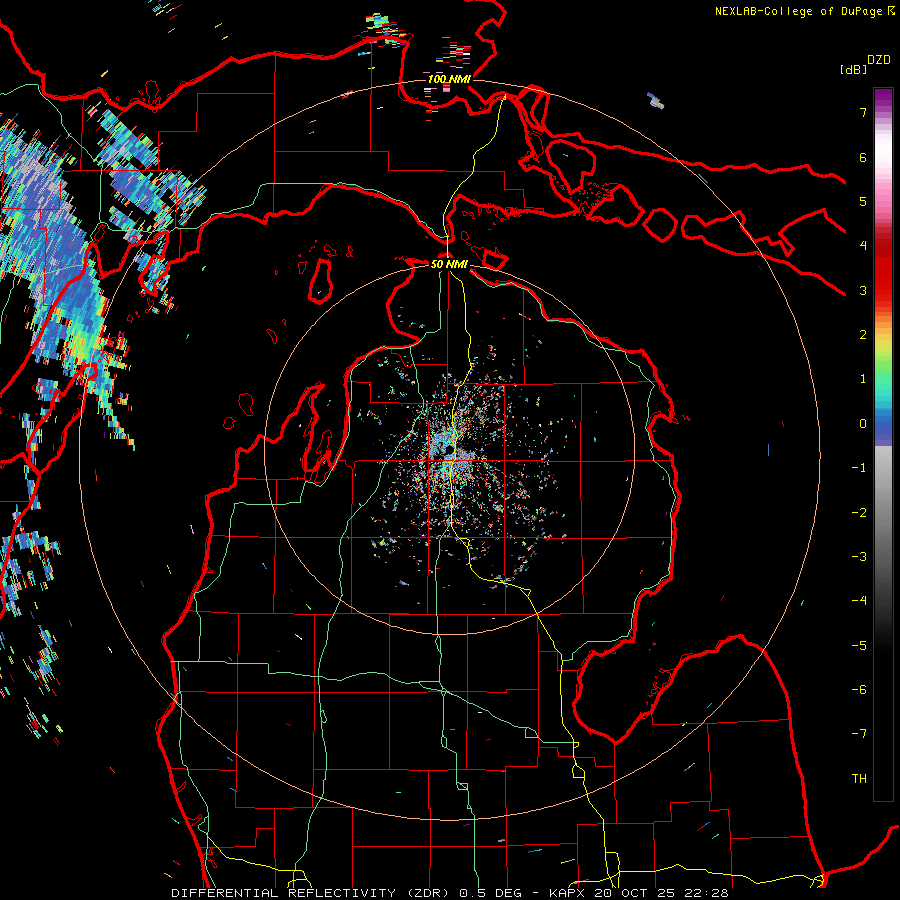Click the 3 value on the scale
900x900 pixels.
click(x=863, y=290)
